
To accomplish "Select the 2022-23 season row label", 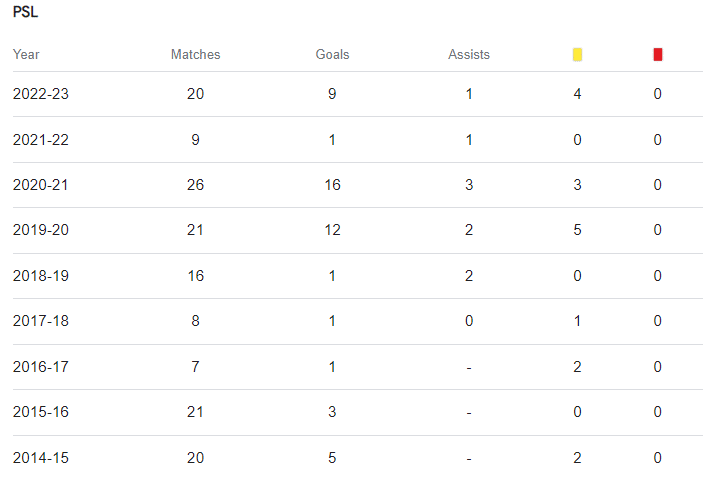I will 41,94.
